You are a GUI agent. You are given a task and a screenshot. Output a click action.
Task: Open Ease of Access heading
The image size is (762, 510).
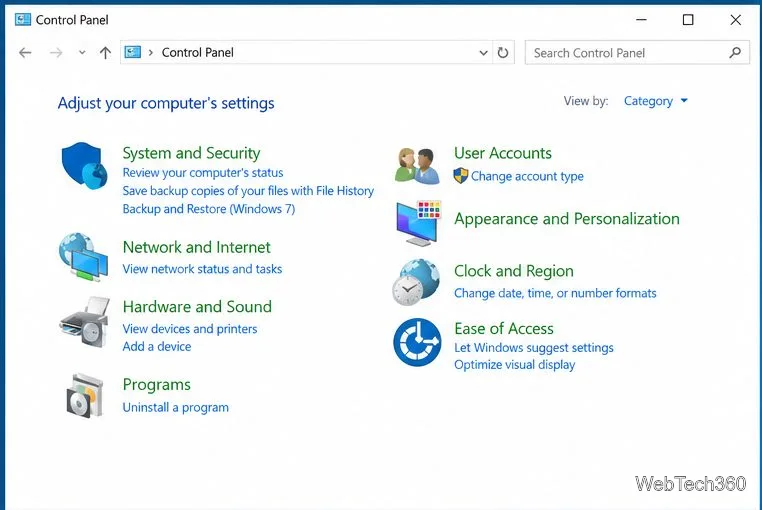[x=504, y=329]
